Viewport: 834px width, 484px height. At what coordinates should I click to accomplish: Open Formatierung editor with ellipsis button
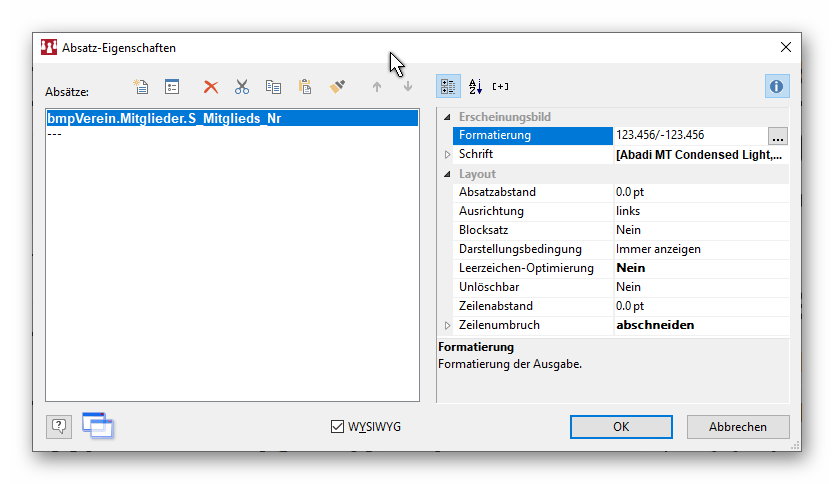click(777, 137)
